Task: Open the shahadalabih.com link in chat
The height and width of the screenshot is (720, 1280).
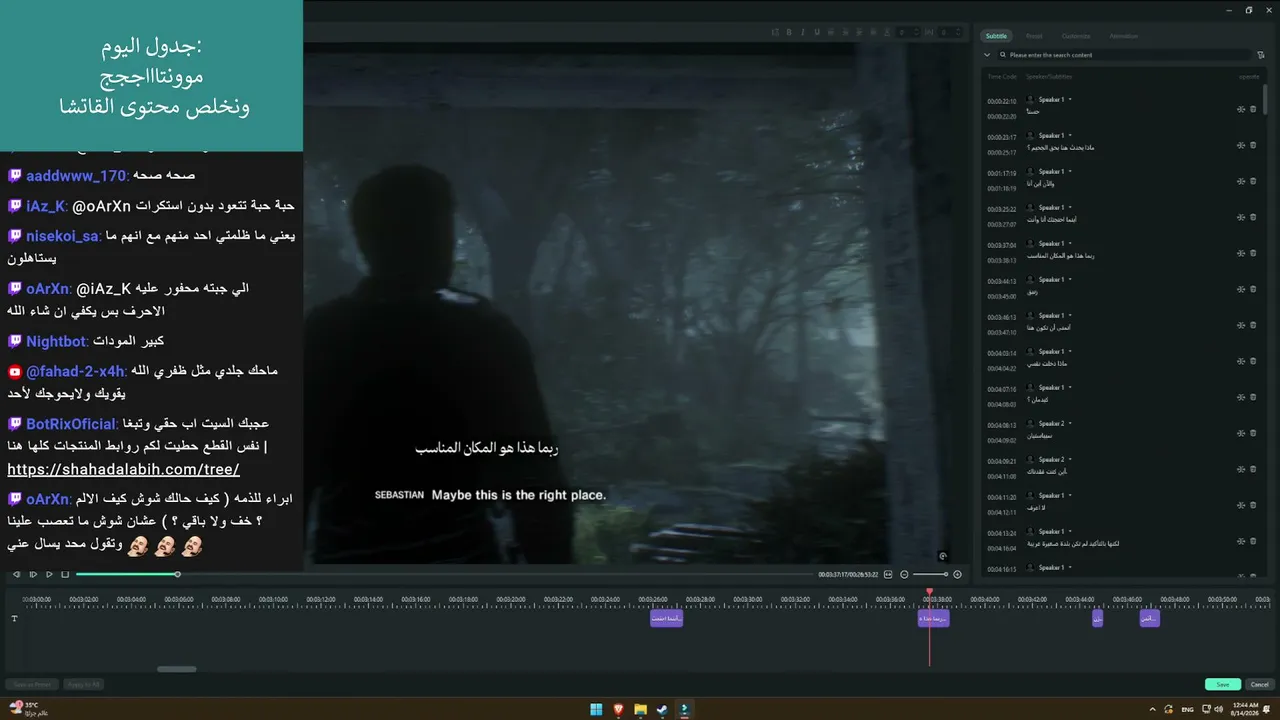Action: pyautogui.click(x=123, y=469)
